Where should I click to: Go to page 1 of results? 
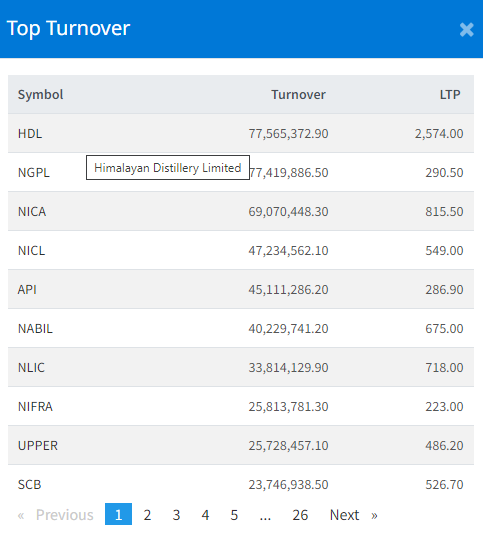coord(118,514)
